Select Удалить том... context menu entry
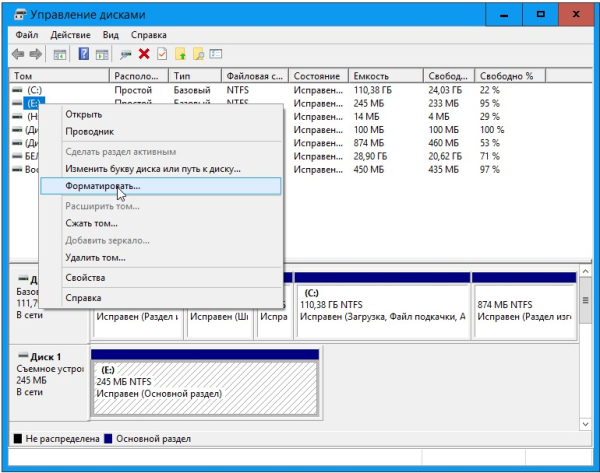600x473 pixels. coord(161,258)
